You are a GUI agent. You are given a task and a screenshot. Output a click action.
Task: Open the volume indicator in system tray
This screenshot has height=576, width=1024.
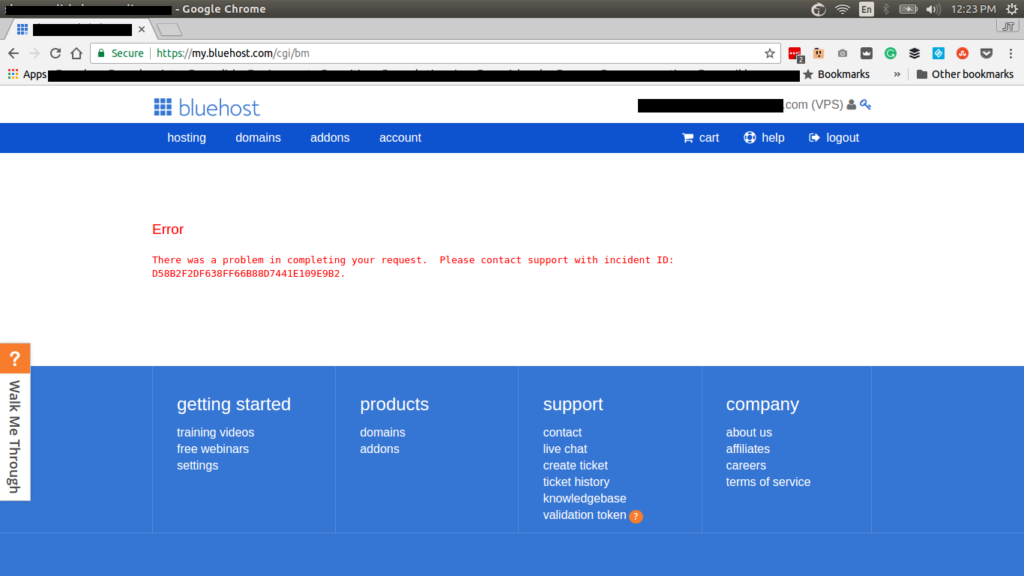933,9
